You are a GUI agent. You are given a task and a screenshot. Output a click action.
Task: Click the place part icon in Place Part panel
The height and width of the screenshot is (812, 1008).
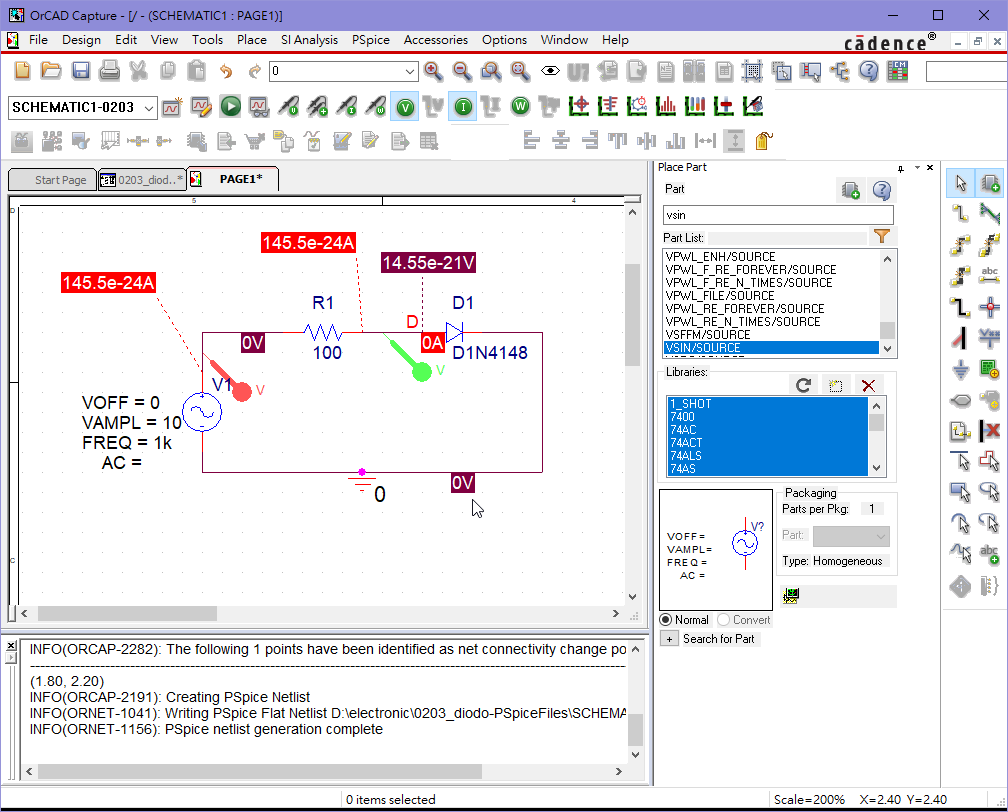coord(850,190)
